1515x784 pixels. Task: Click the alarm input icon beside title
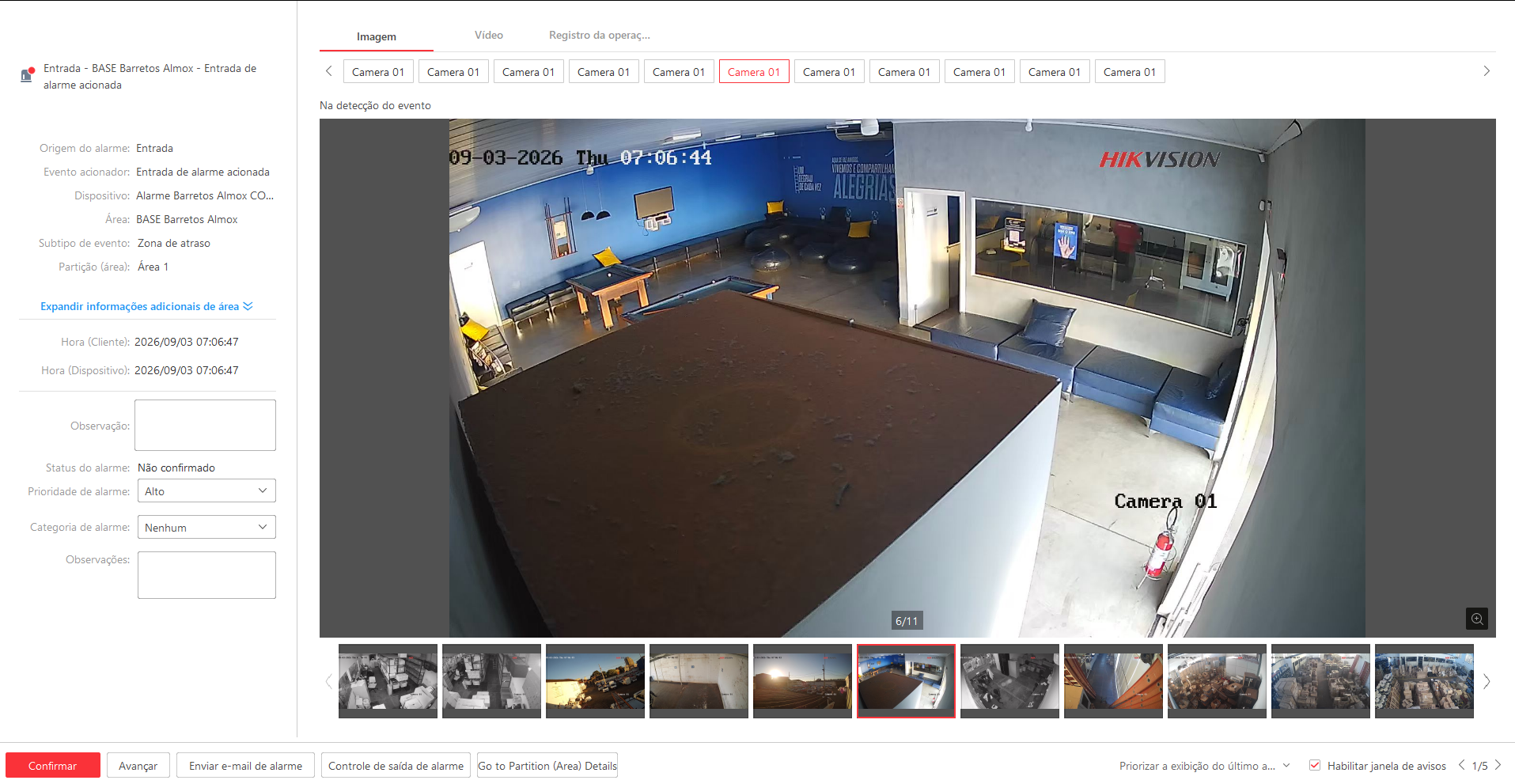27,75
